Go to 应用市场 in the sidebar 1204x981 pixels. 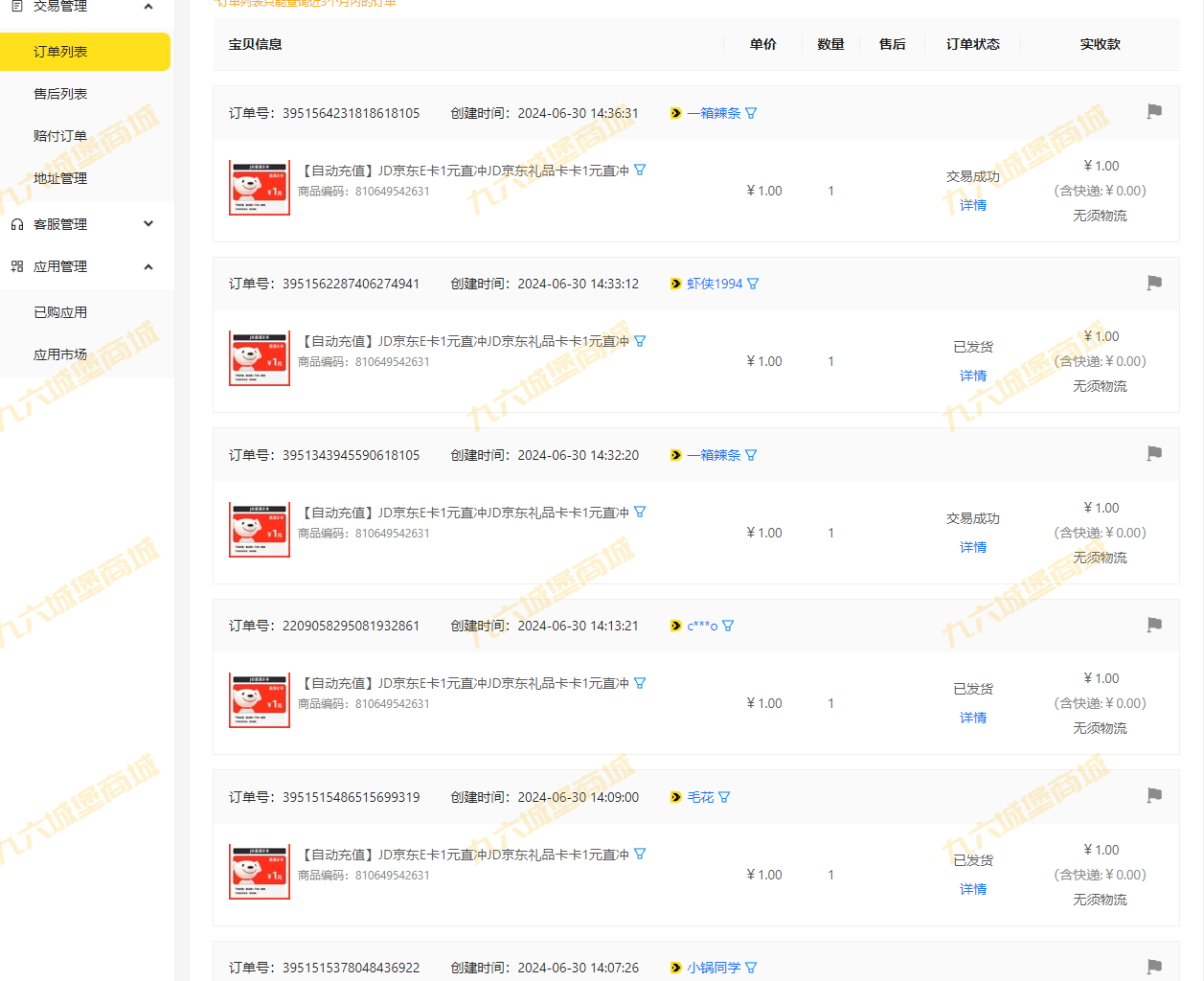pos(60,354)
